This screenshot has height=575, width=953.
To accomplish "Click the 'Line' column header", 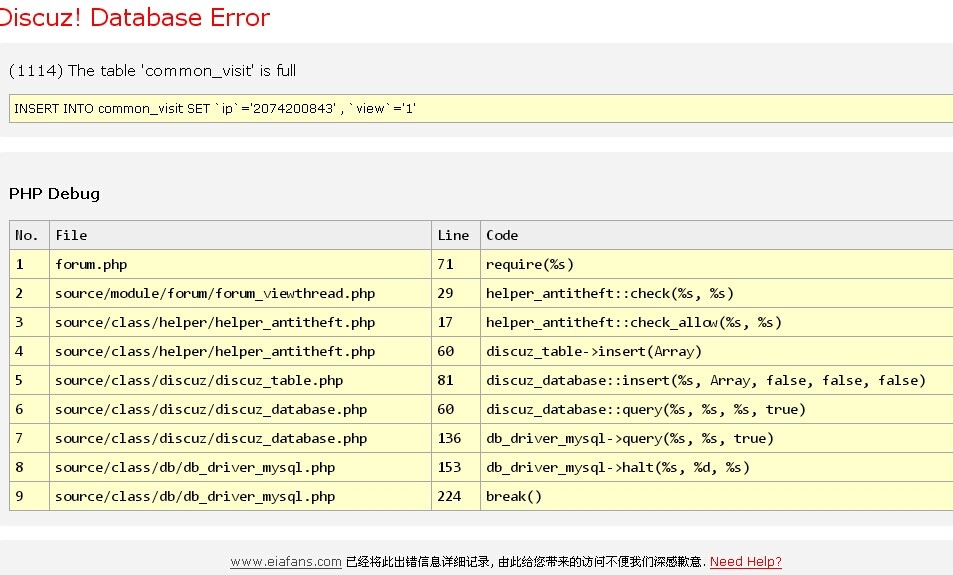I will (456, 235).
